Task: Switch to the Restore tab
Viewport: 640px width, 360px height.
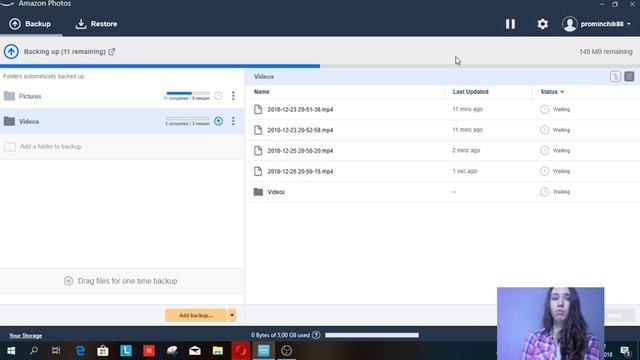Action: click(x=96, y=24)
